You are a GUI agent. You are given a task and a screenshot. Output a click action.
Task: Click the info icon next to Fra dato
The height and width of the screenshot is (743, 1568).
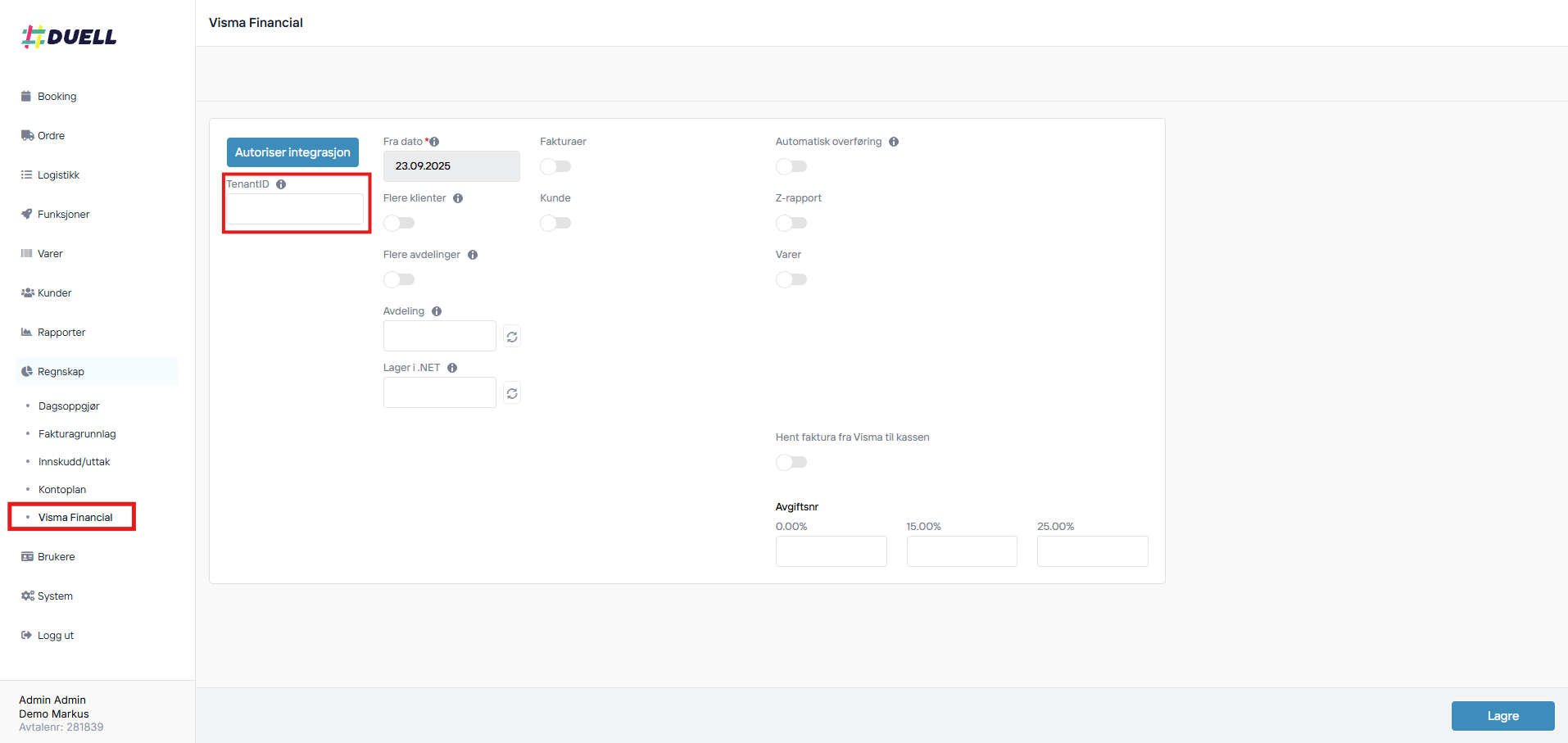point(434,142)
